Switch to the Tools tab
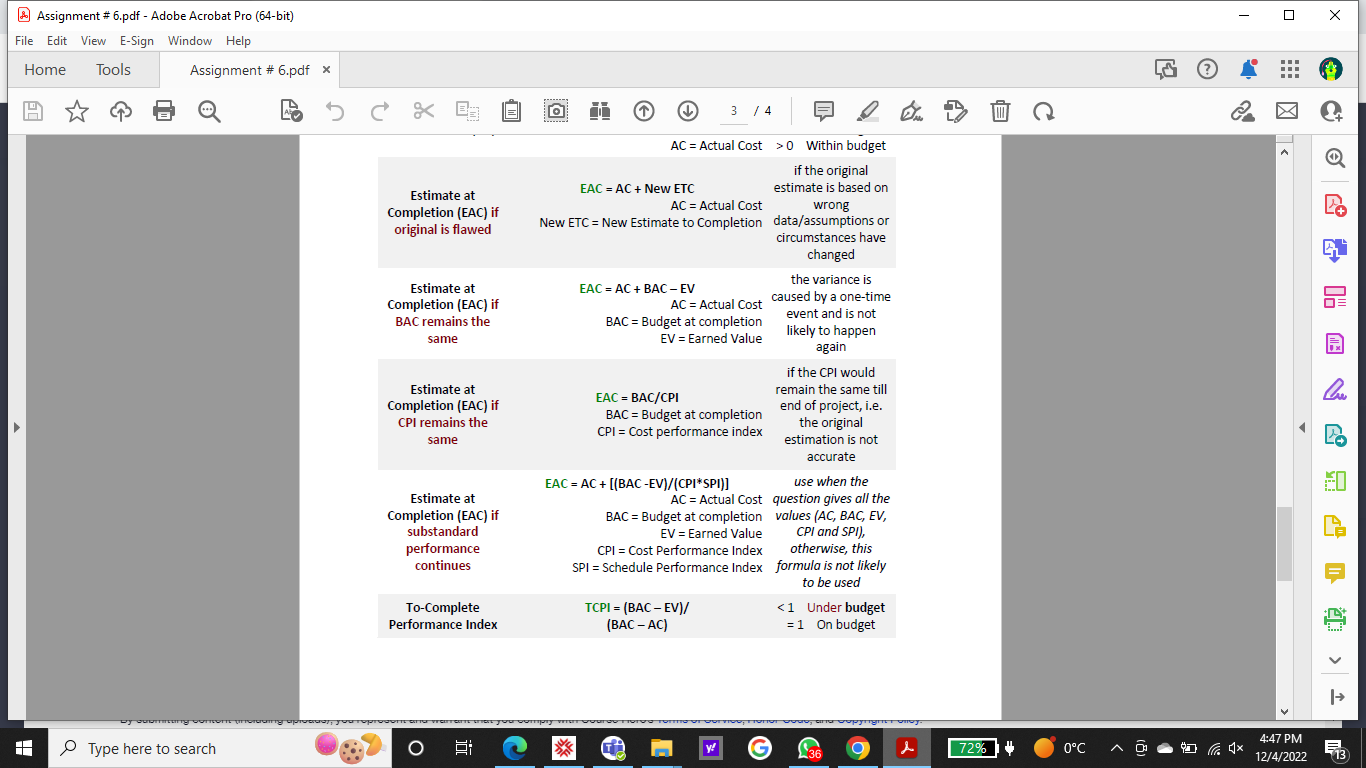This screenshot has width=1366, height=768. tap(113, 70)
